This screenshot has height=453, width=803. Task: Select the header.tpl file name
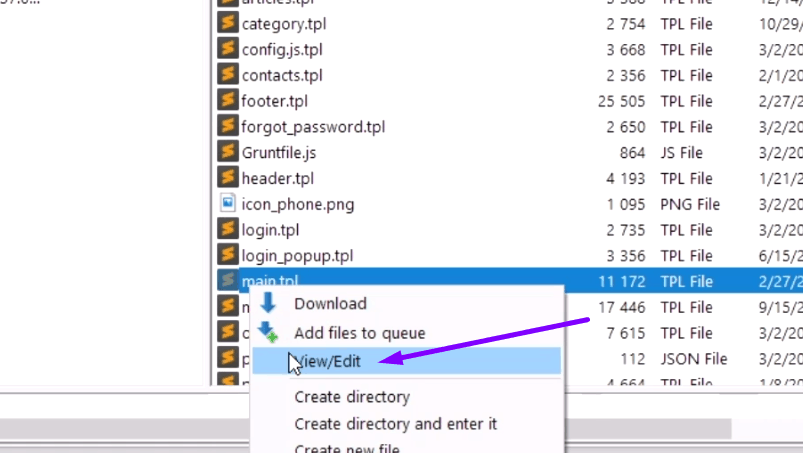(x=278, y=179)
